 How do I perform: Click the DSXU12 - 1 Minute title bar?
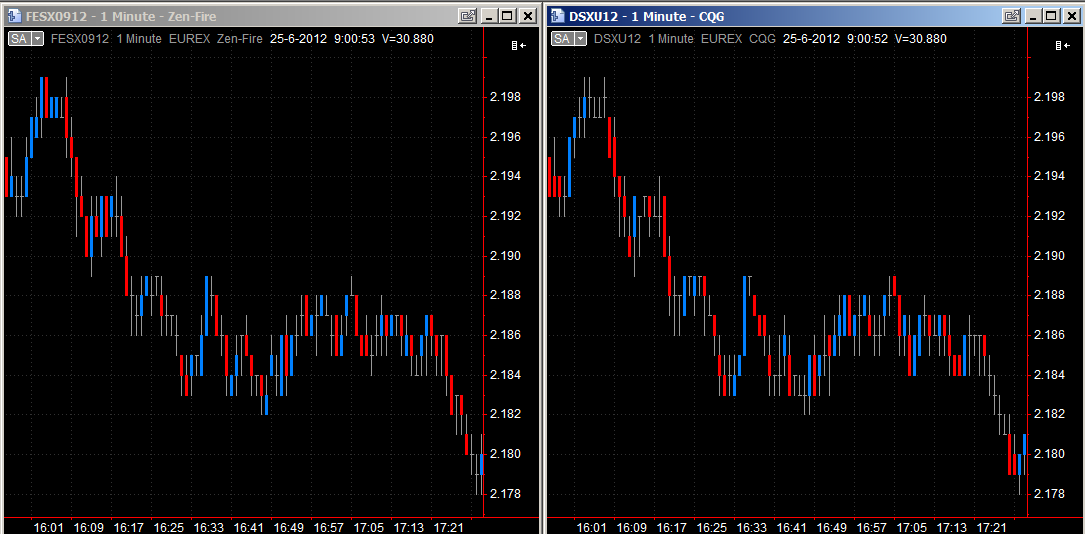tap(814, 15)
